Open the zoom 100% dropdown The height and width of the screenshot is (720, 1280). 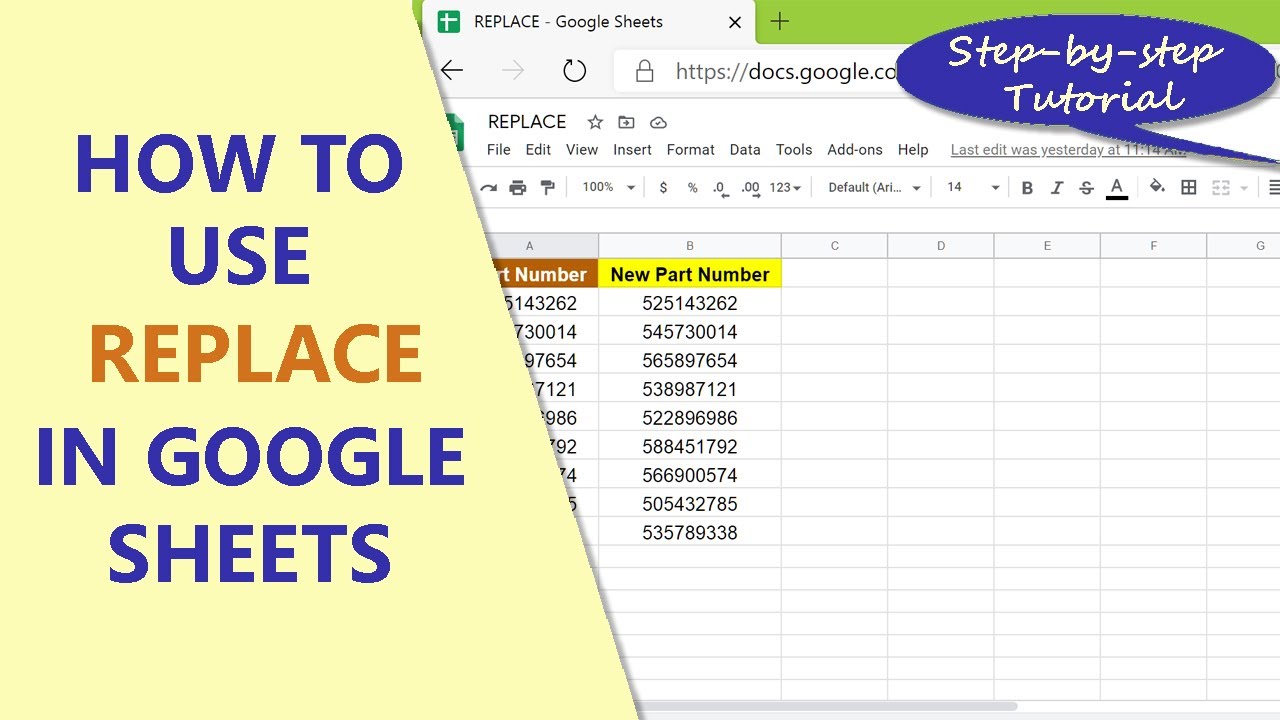click(x=609, y=187)
